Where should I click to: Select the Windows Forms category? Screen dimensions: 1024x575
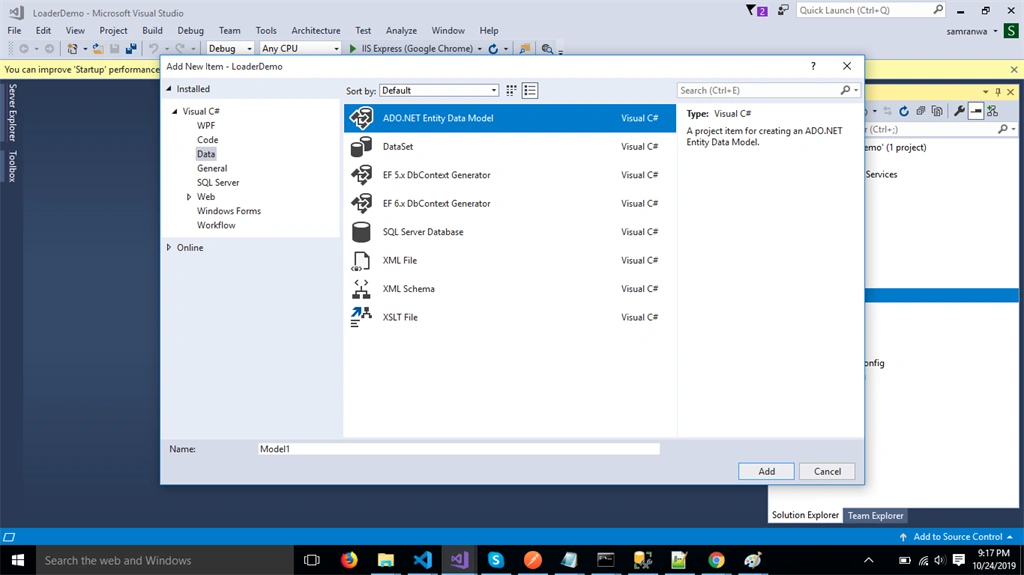(229, 211)
